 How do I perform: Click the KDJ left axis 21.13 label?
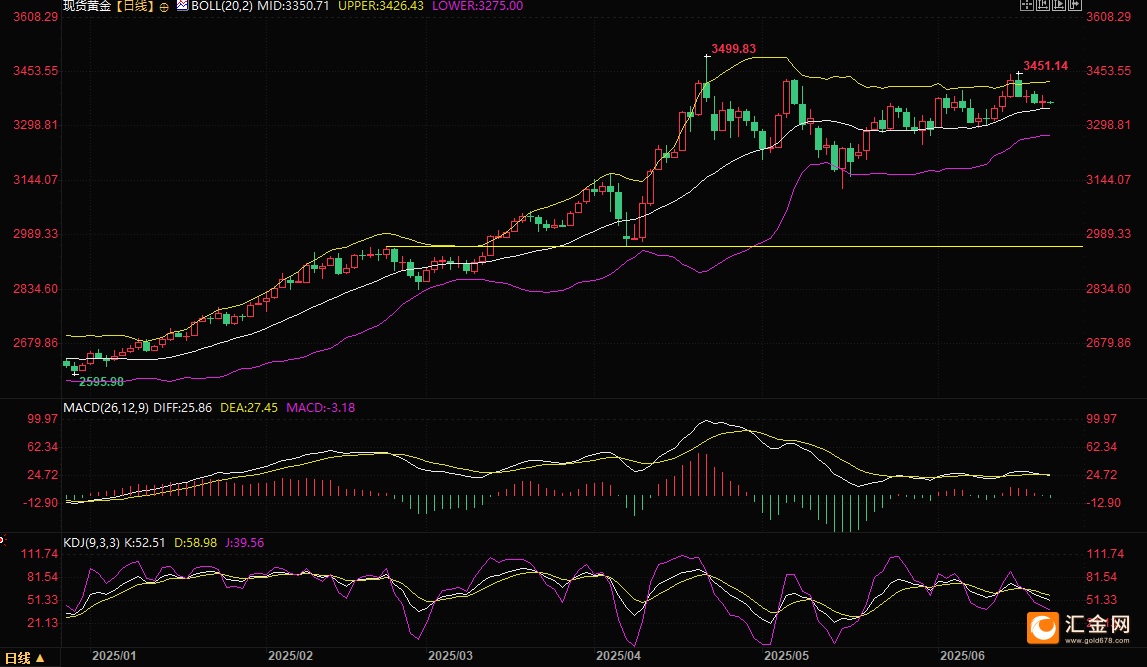coord(42,623)
